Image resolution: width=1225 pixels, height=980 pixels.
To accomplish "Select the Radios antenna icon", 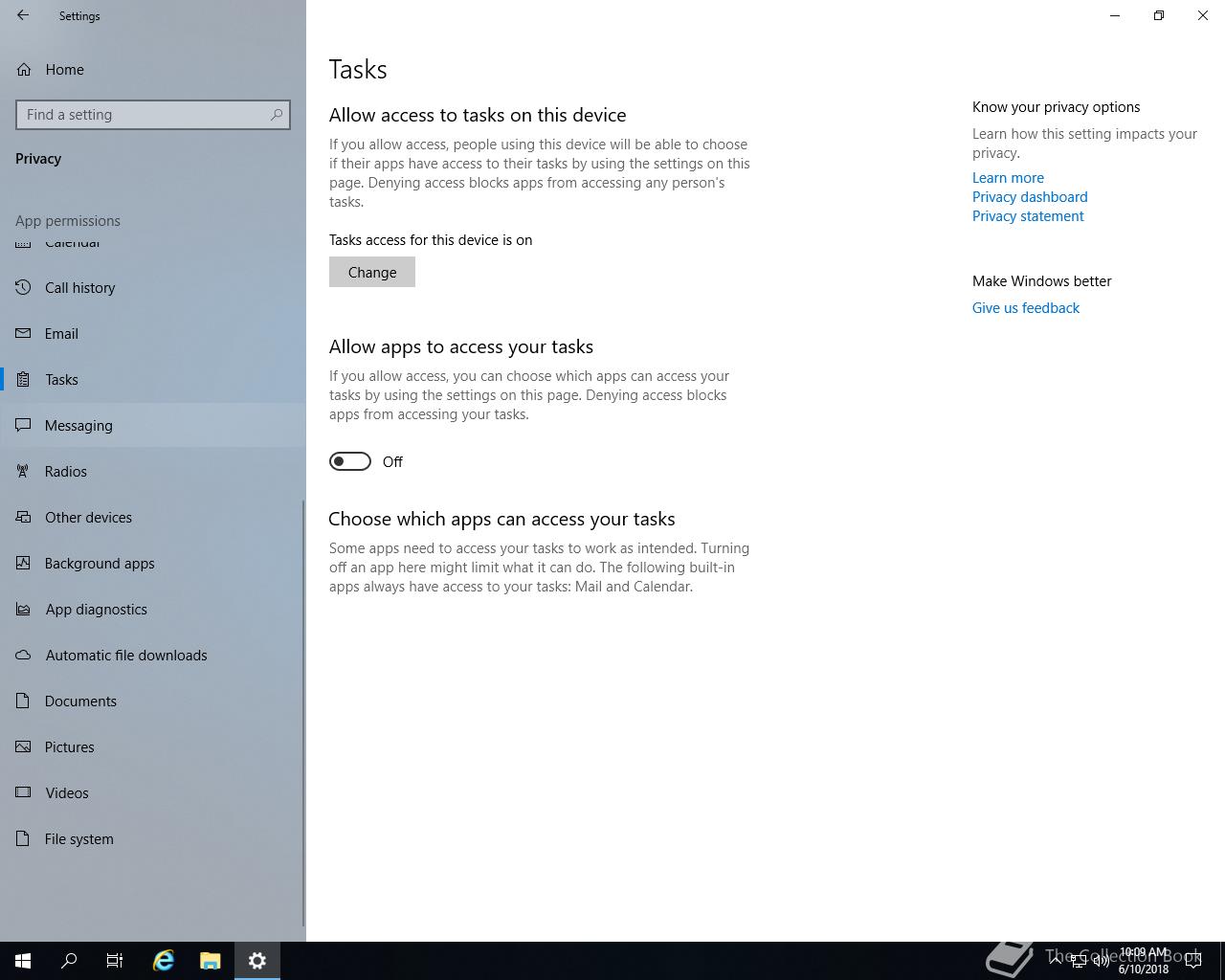I will tap(24, 472).
